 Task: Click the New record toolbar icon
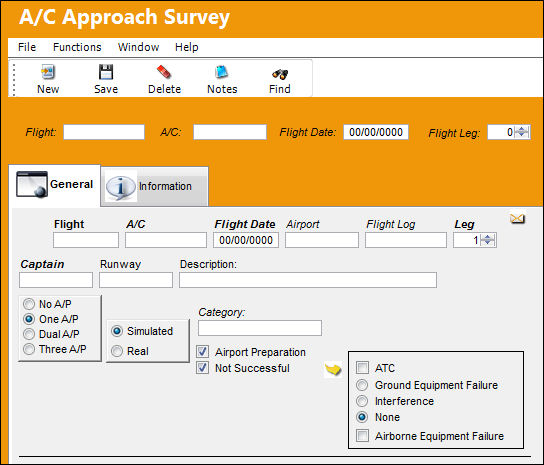click(x=48, y=72)
